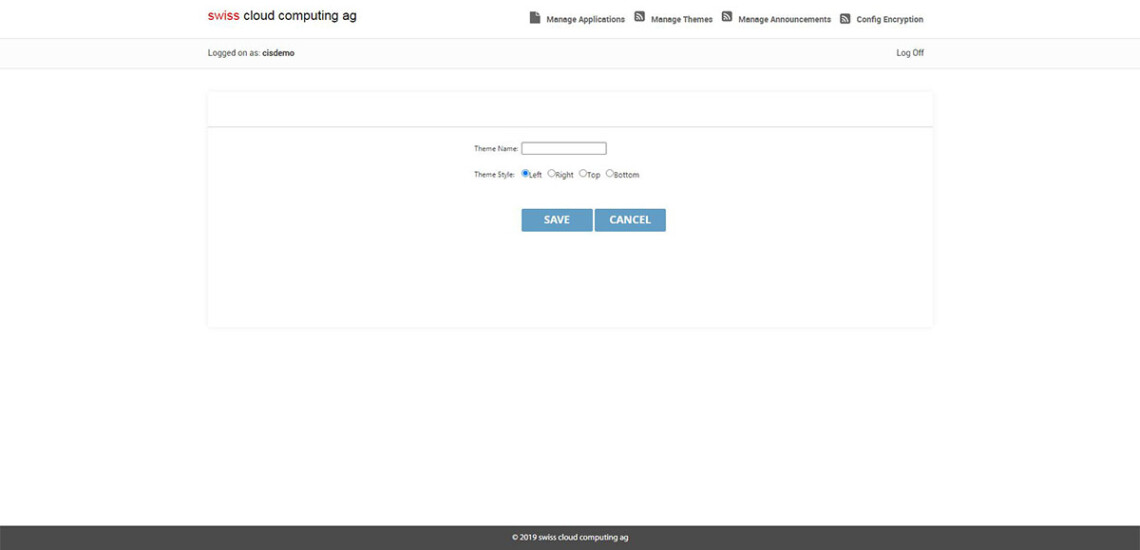Click the Theme Style label
The width and height of the screenshot is (1140, 550).
pyautogui.click(x=494, y=175)
